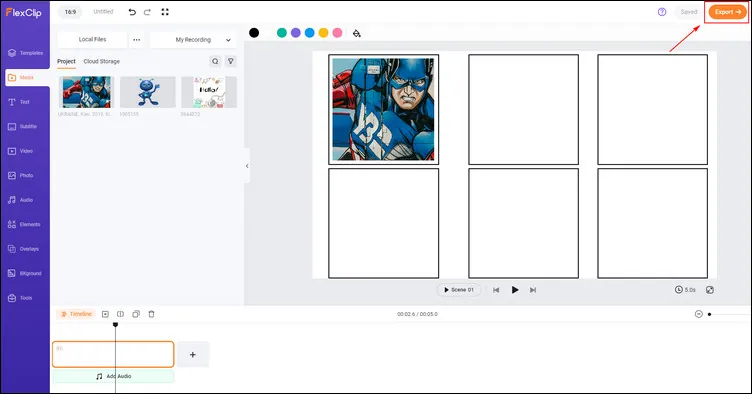Select the black color swatch
This screenshot has height=394, width=752.
pos(254,33)
